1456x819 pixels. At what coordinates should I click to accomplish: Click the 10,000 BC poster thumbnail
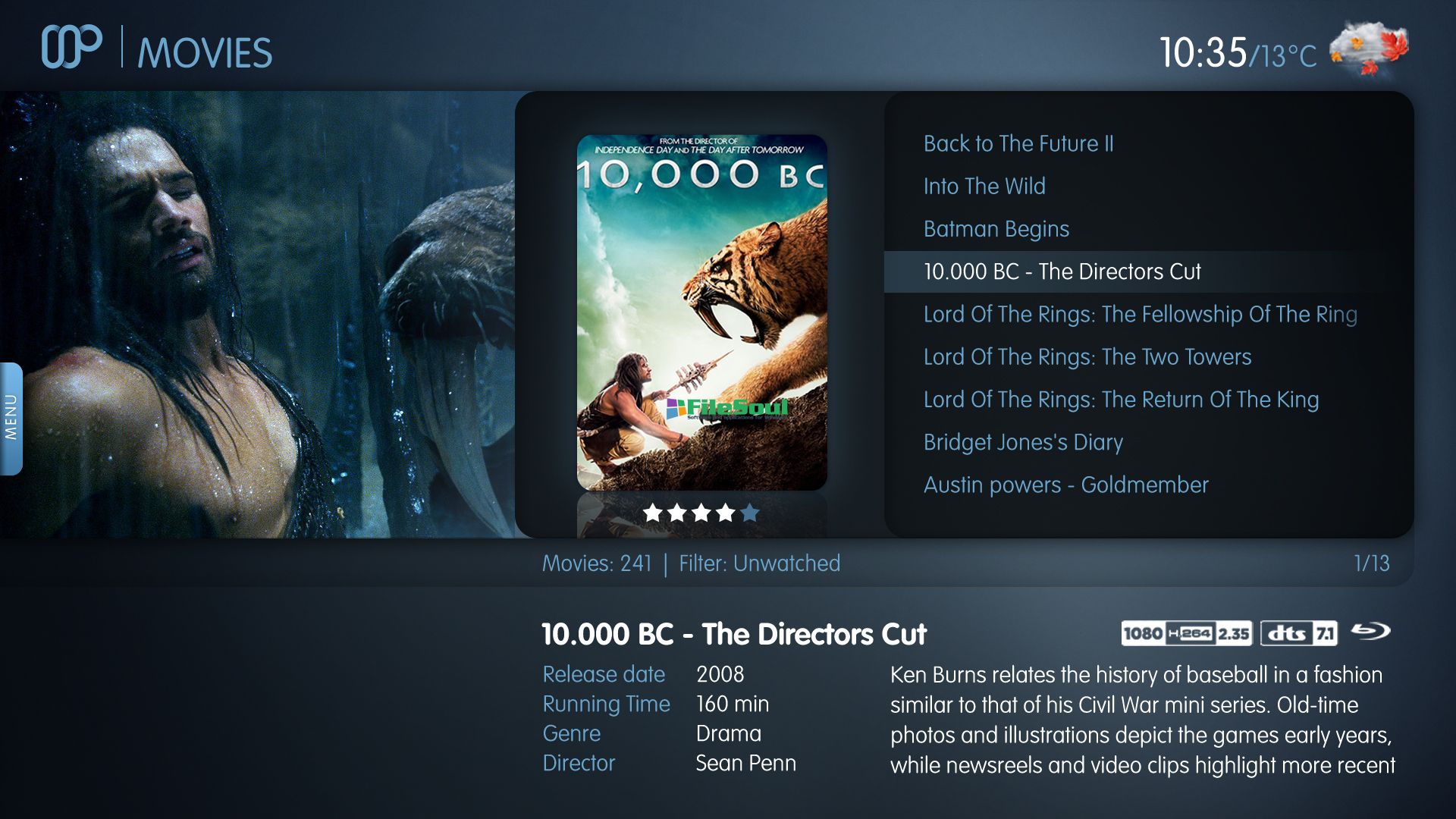[x=701, y=312]
